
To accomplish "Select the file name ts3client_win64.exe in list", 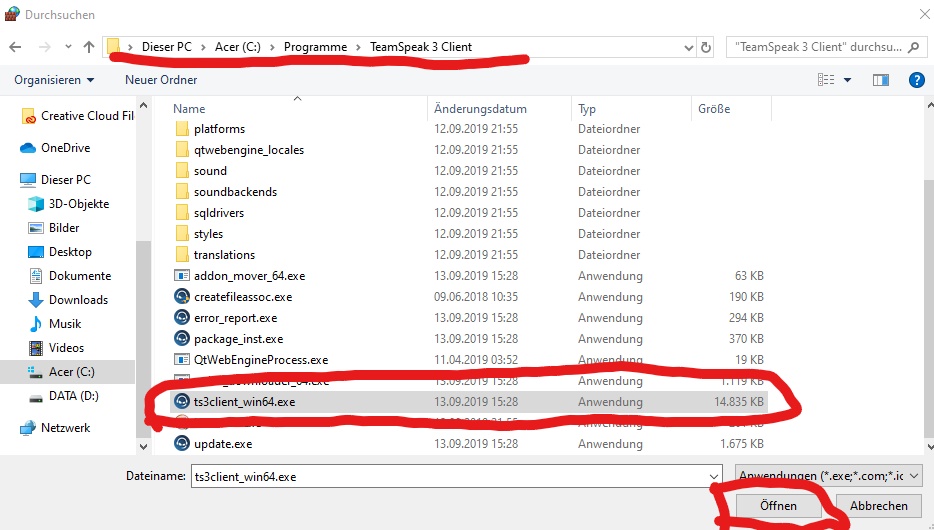I will [x=244, y=402].
